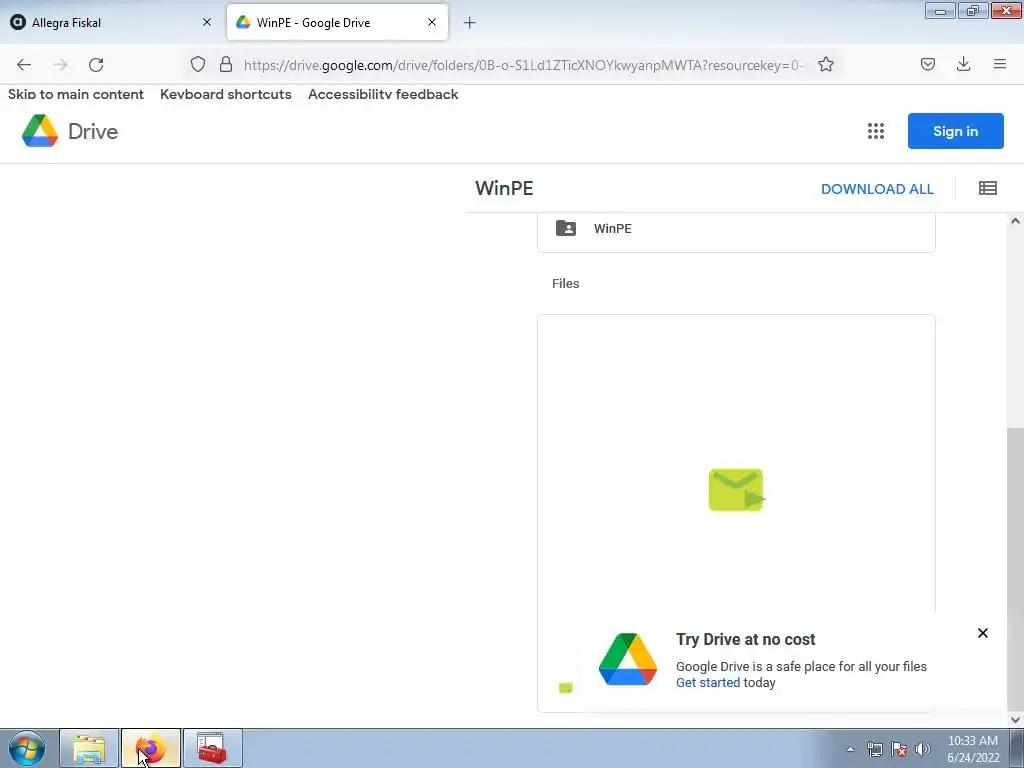Click the URL address bar
Viewport: 1024px width, 768px height.
click(523, 65)
